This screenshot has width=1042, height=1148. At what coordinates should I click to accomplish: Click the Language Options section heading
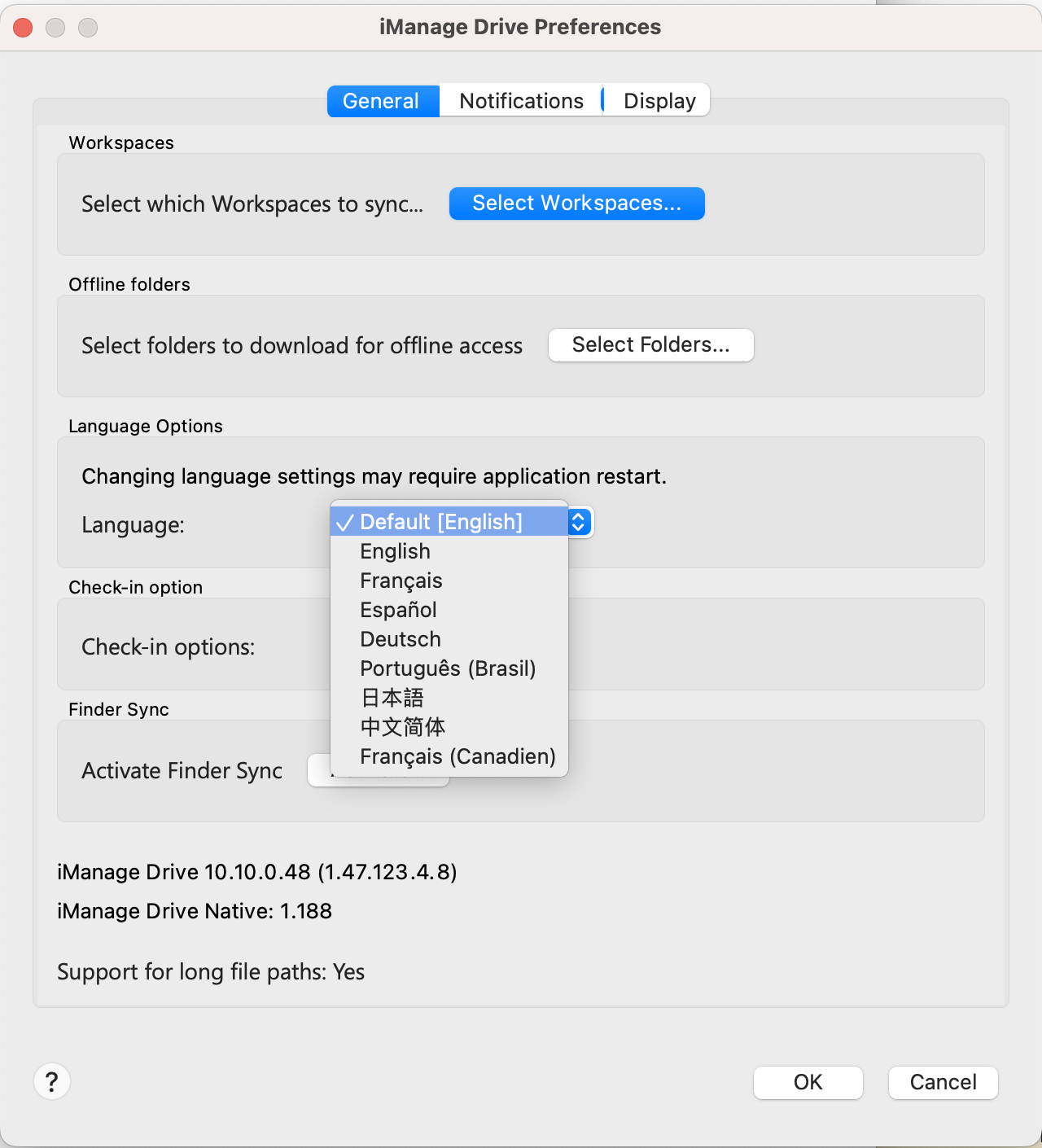pos(146,426)
